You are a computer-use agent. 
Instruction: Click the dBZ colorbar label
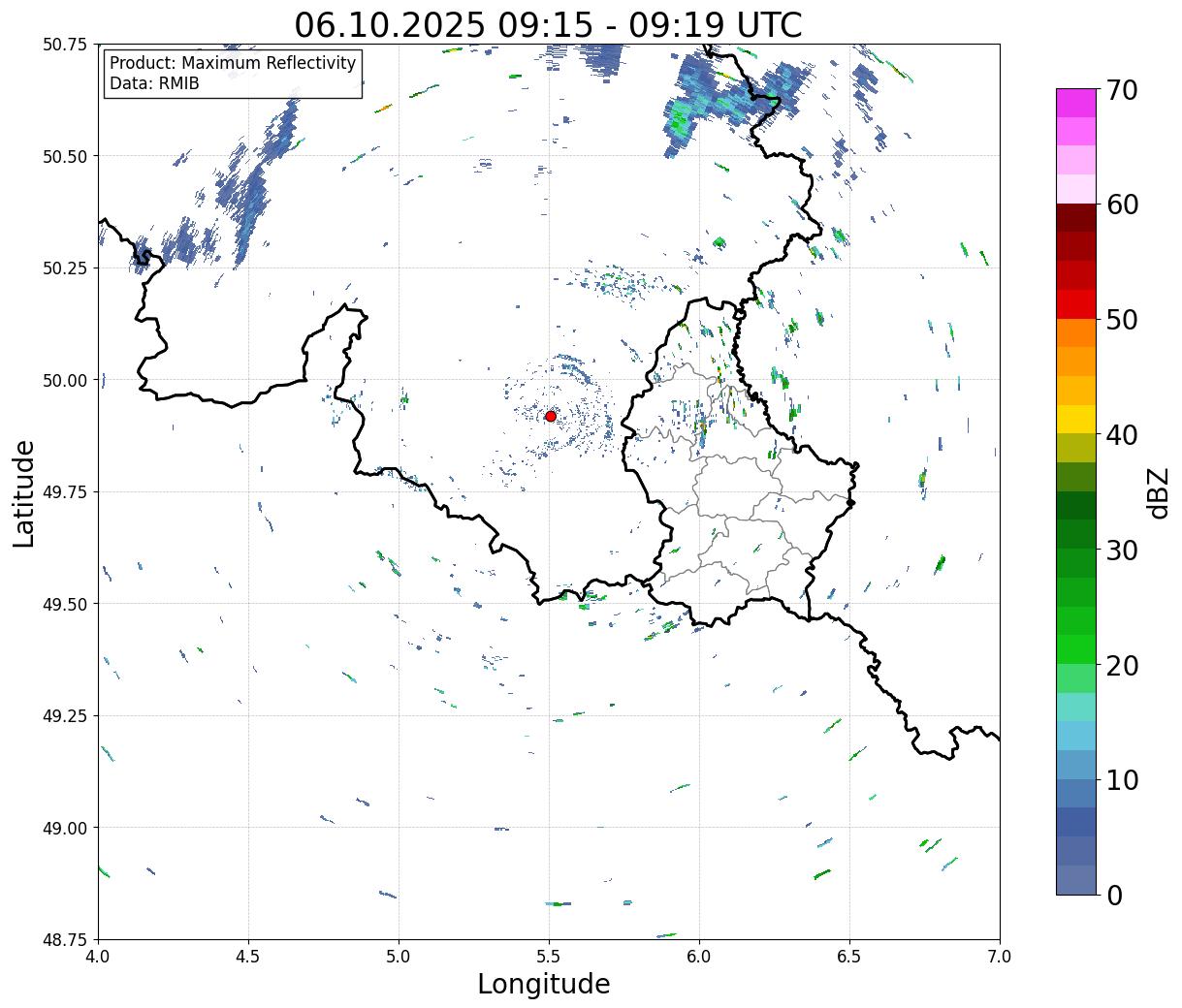(1158, 492)
